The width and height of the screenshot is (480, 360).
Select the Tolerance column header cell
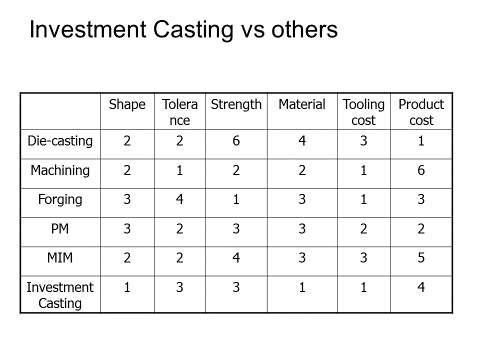180,112
